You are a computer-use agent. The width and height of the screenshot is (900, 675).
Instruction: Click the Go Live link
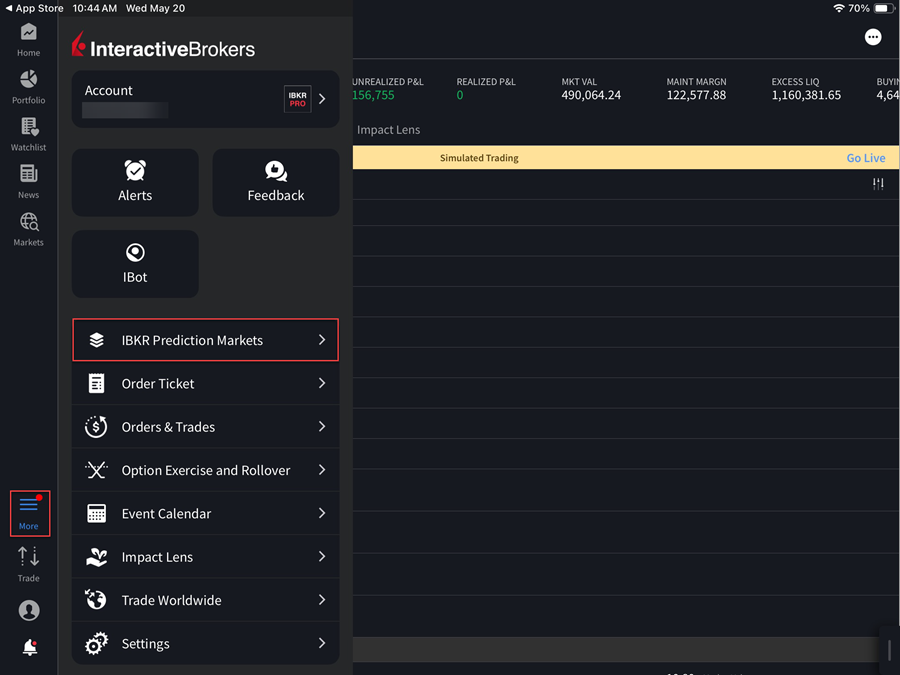point(866,158)
